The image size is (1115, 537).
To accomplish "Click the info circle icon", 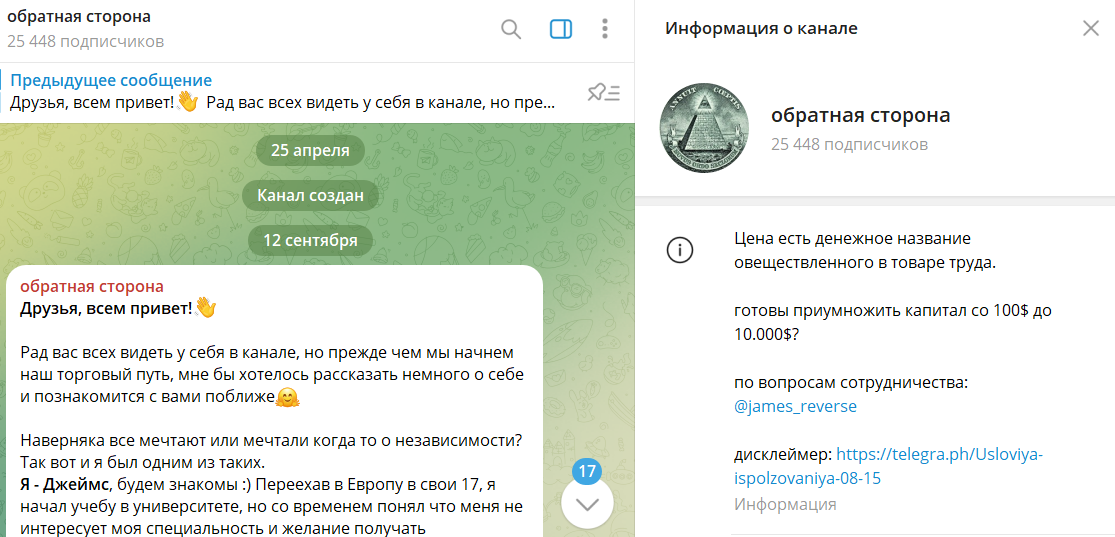I will [680, 251].
